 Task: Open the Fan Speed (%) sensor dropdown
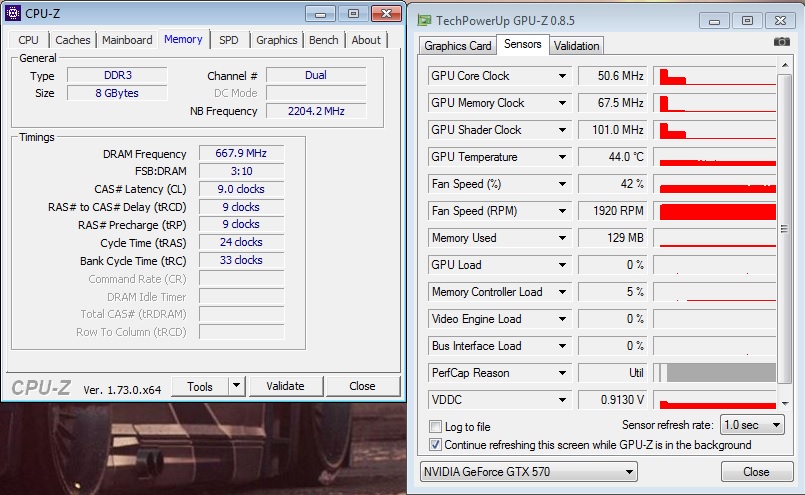pyautogui.click(x=563, y=184)
